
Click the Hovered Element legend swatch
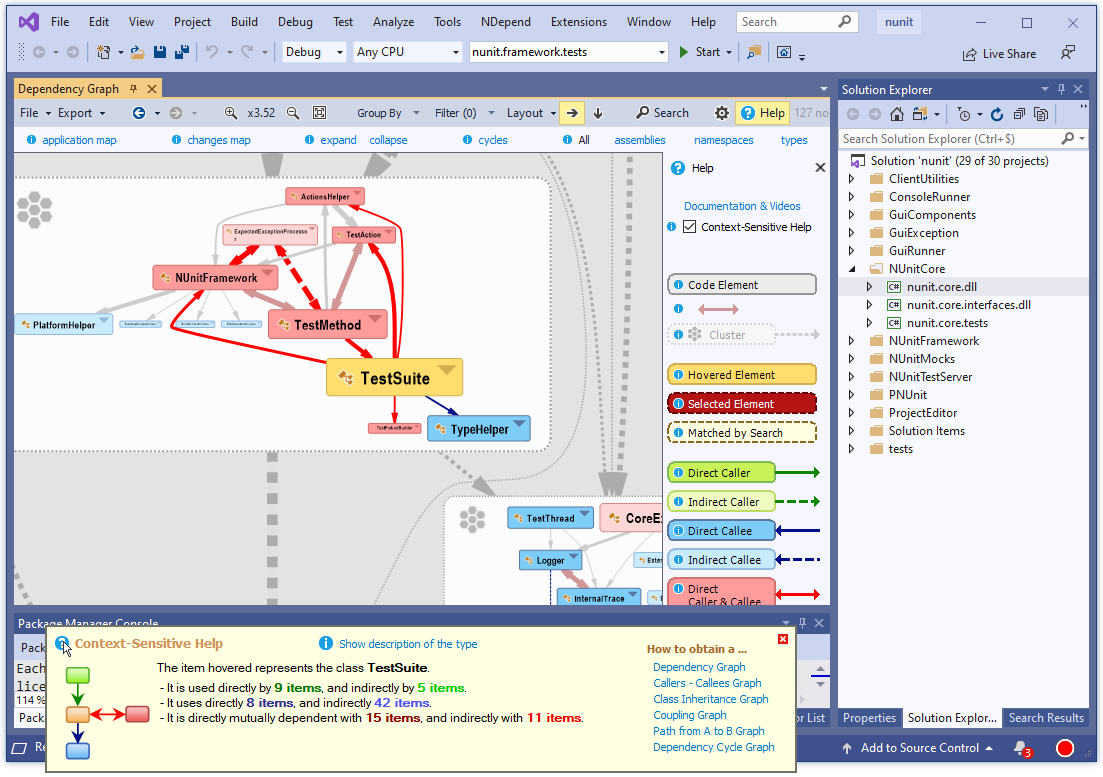pyautogui.click(x=742, y=375)
